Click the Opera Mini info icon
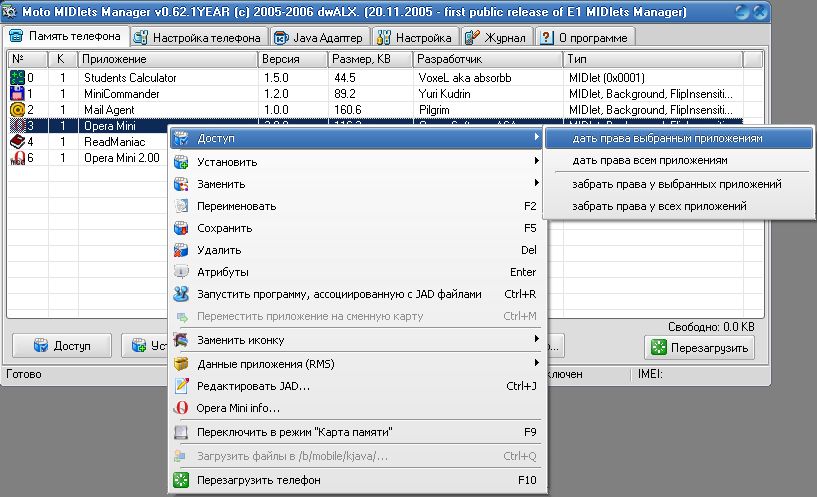Screen dimensions: 817x497 coord(181,408)
